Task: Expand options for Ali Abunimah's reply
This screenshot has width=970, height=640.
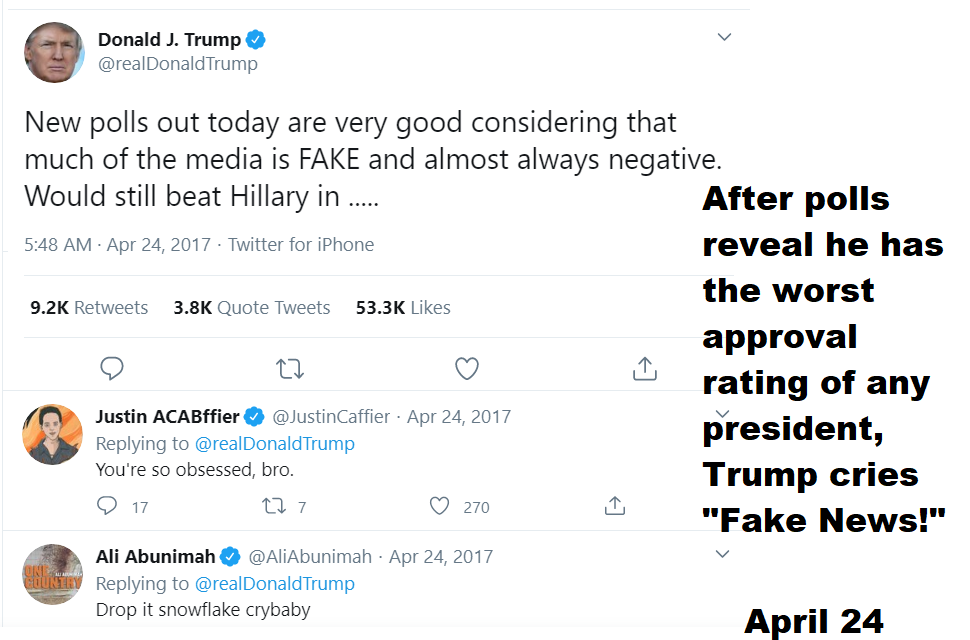Action: click(723, 554)
